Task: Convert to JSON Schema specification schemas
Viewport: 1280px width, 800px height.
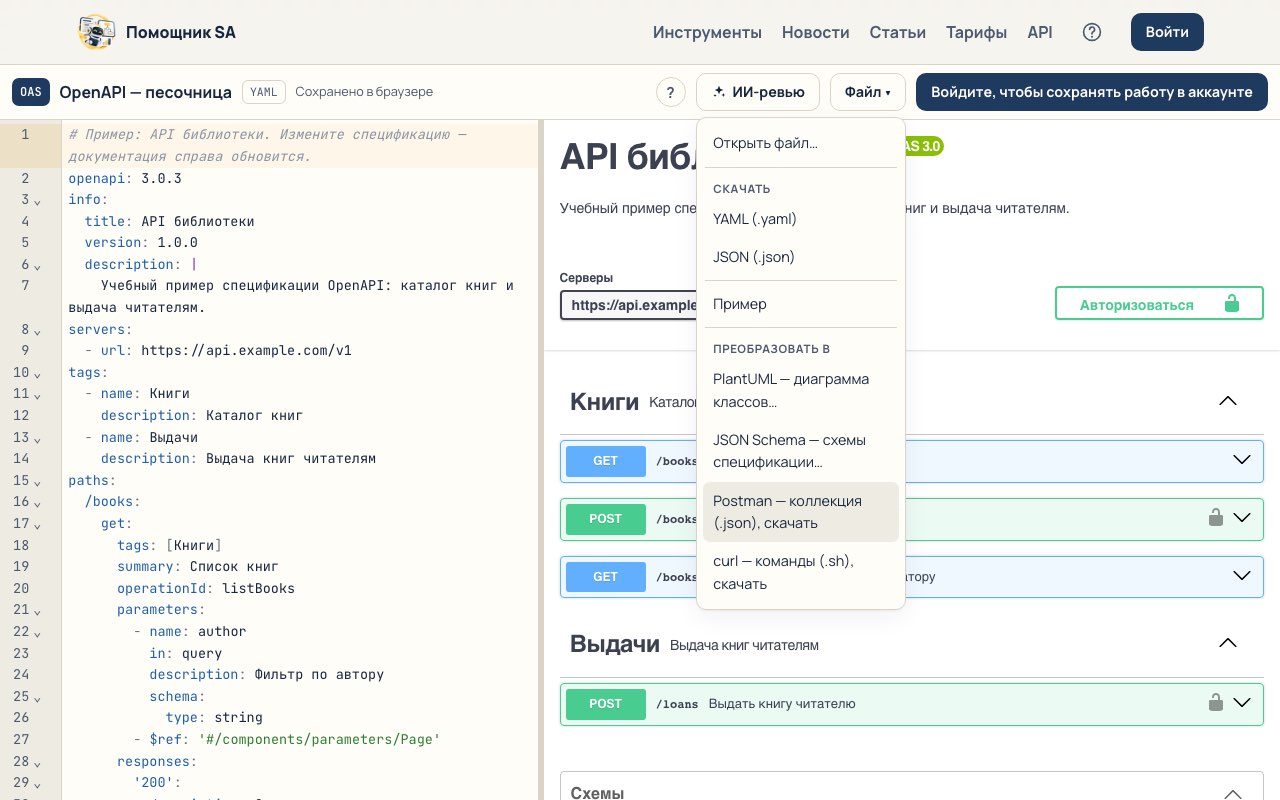Action: tap(800, 451)
